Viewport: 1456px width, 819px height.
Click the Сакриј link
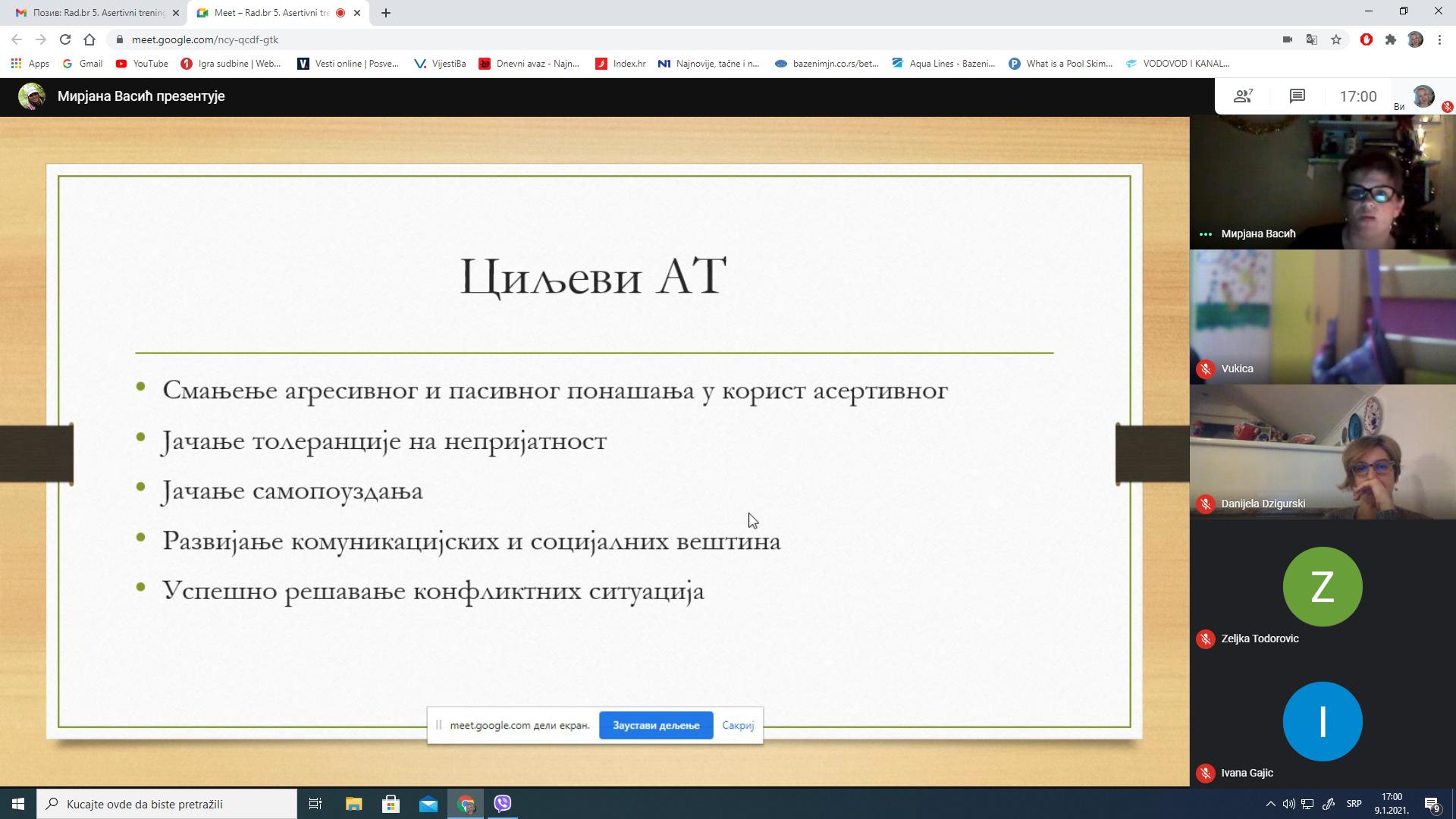point(737,726)
